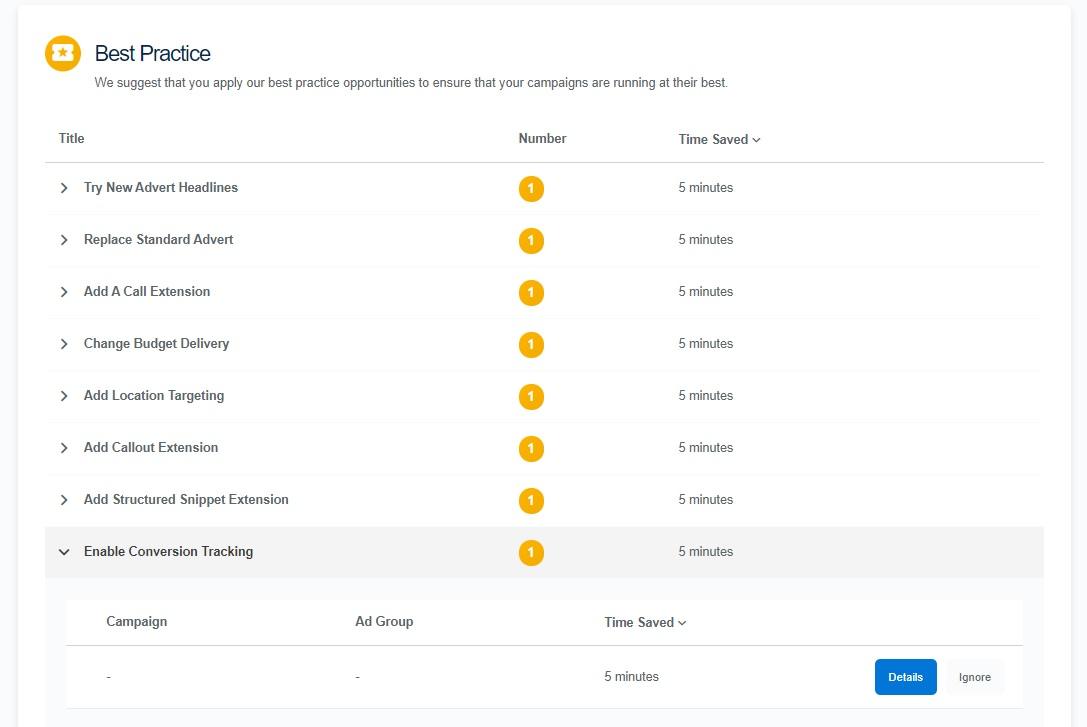Click the Best Practice star icon
Viewport: 1087px width, 727px height.
coord(62,53)
